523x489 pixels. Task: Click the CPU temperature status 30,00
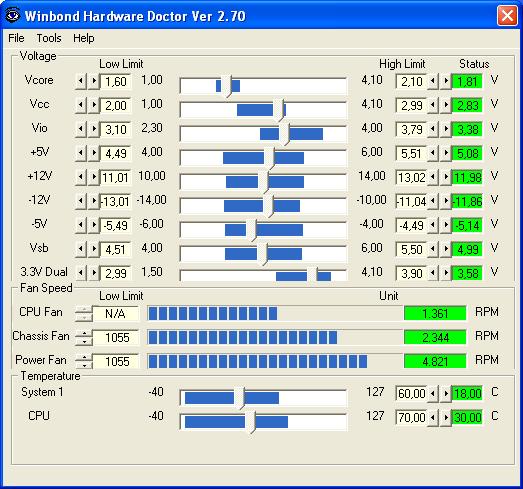click(x=467, y=418)
